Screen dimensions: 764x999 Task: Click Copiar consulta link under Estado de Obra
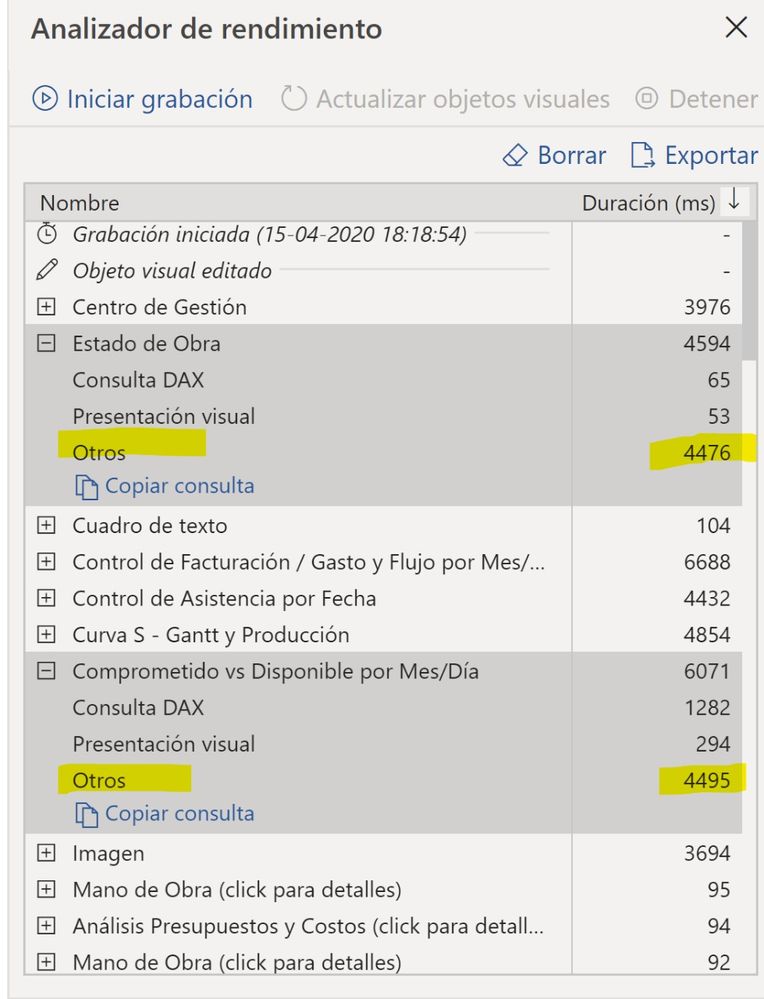tap(180, 486)
